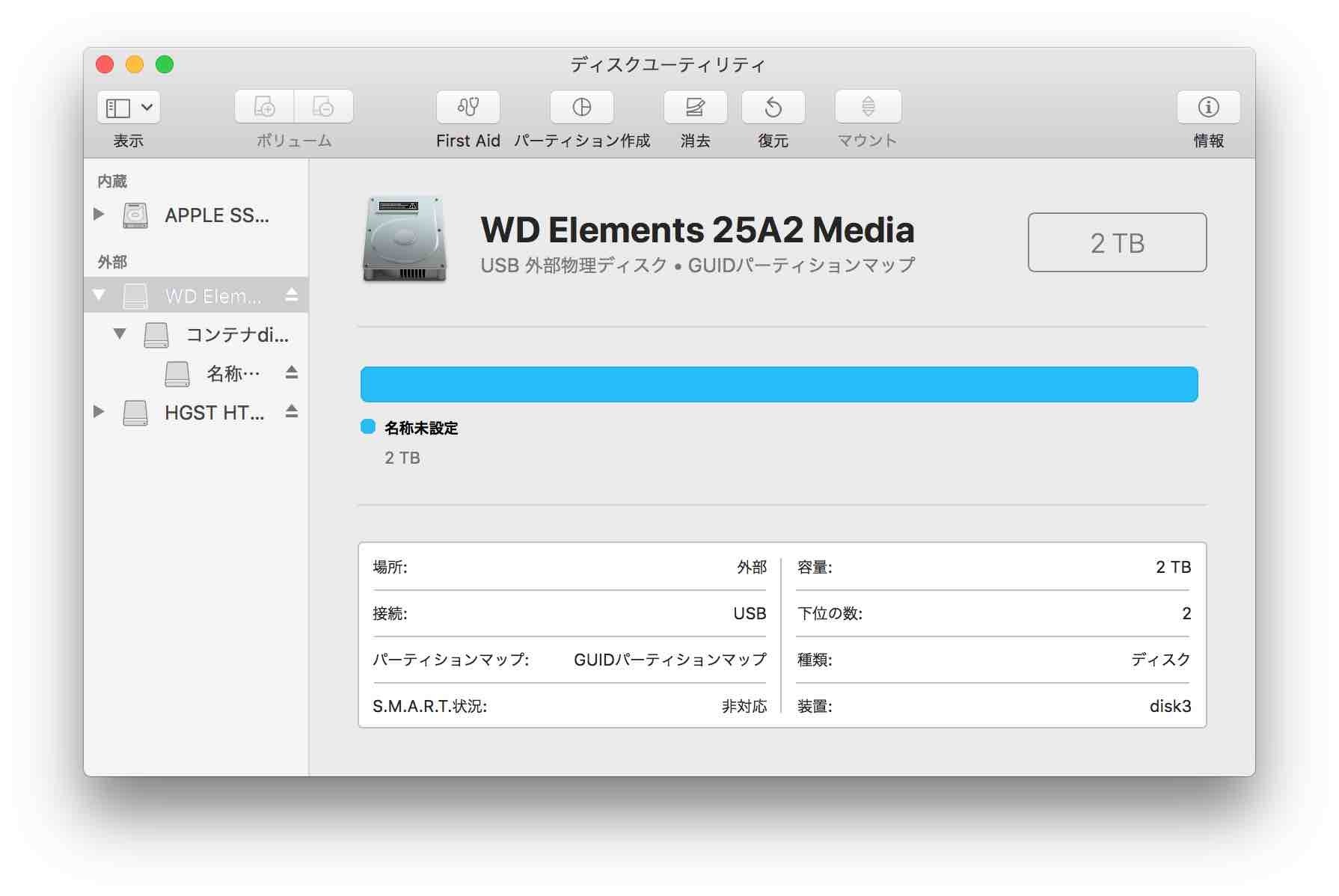Viewport: 1339px width, 896px height.
Task: Click the blue partition usage bar
Action: pyautogui.click(x=779, y=384)
